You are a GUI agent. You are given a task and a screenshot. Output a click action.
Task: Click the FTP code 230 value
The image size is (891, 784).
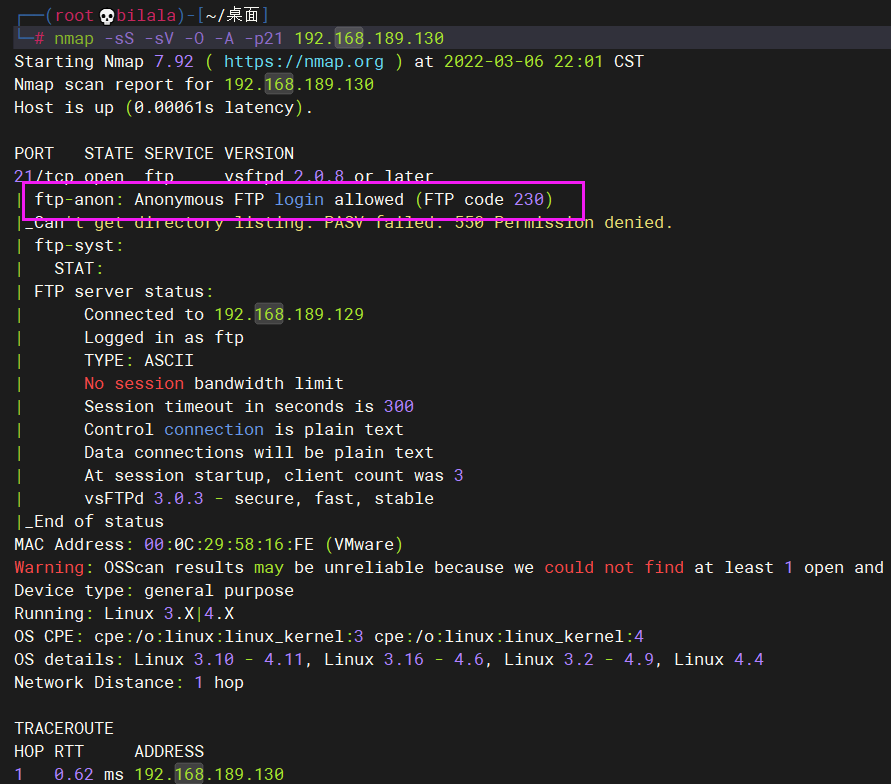[528, 199]
